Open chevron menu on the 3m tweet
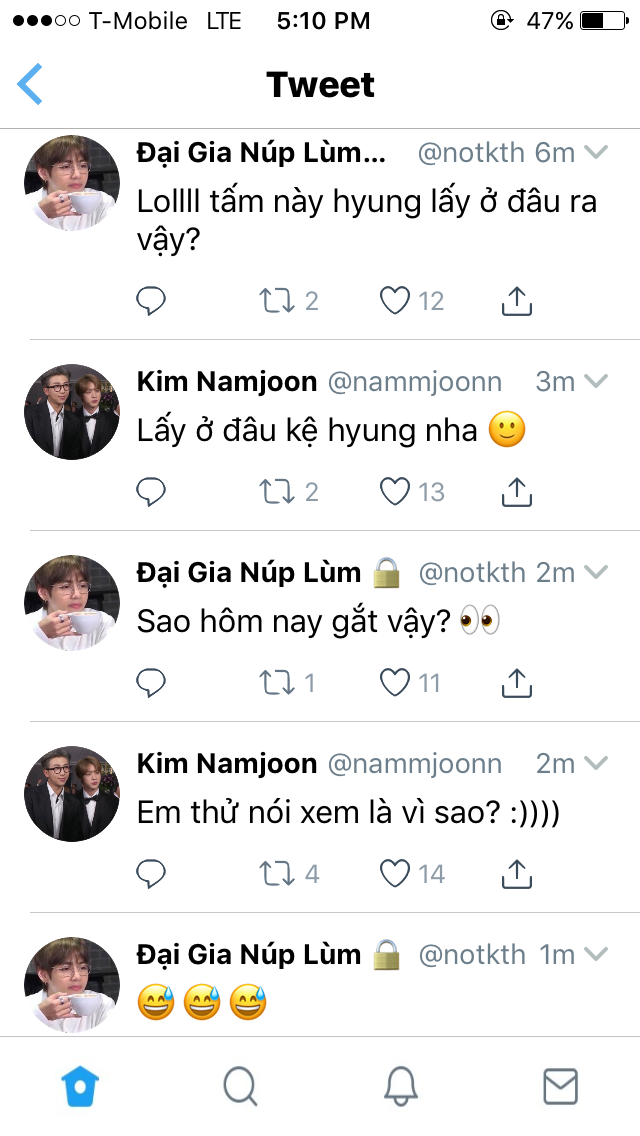 596,381
